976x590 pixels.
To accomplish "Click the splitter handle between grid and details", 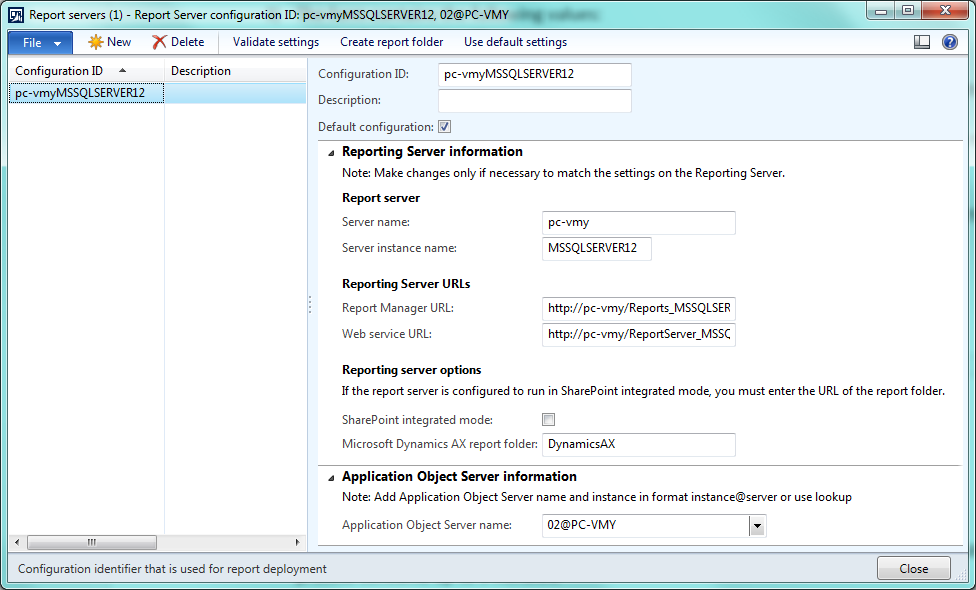I will click(x=310, y=304).
